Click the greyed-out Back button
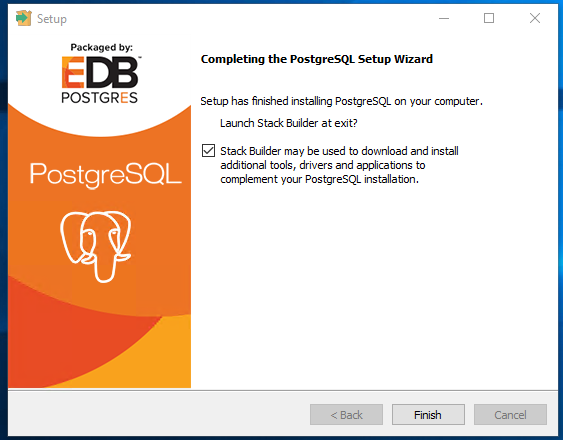Image resolution: width=563 pixels, height=440 pixels. 346,415
